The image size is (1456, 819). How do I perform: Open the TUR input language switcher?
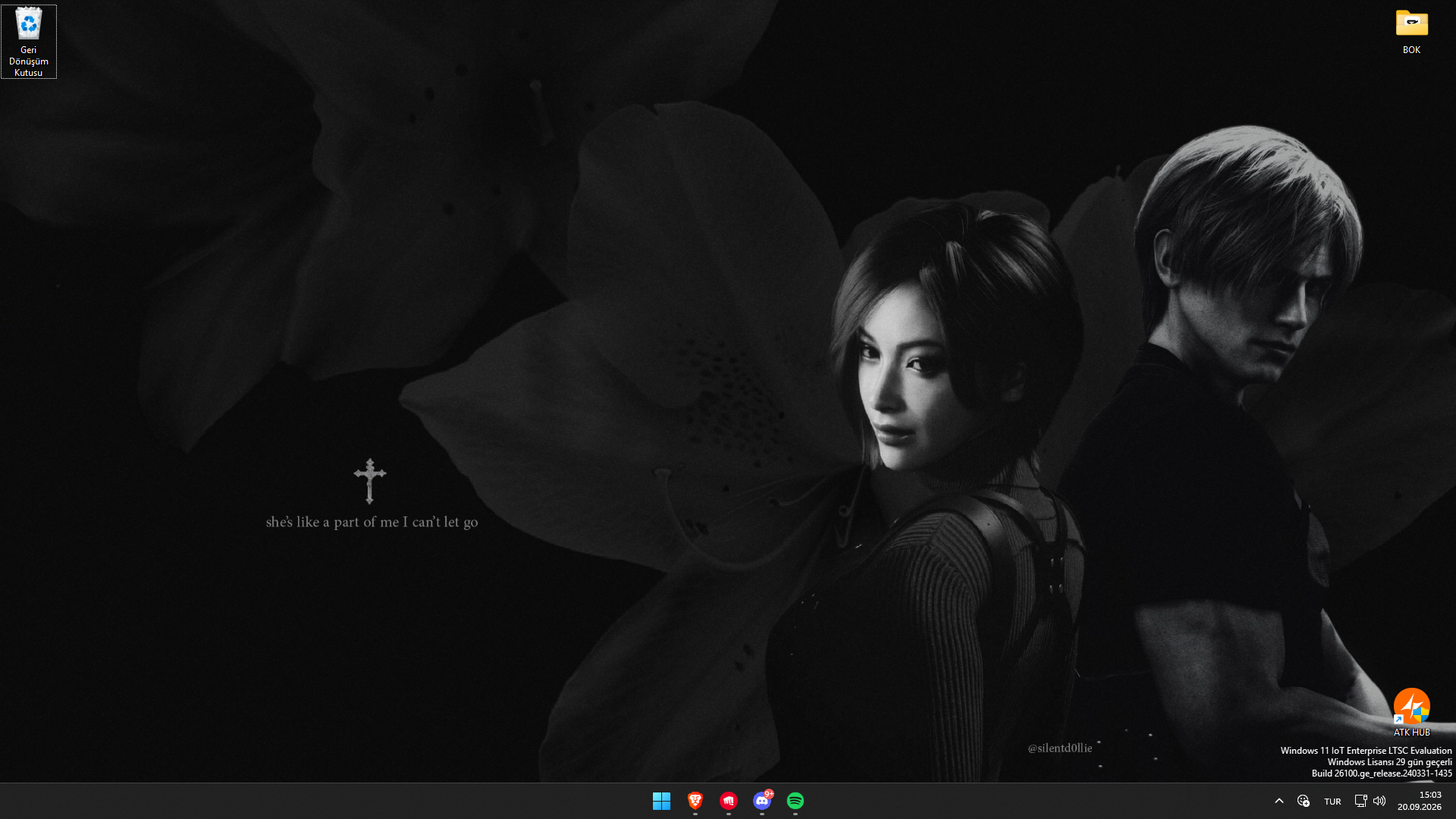coord(1332,802)
